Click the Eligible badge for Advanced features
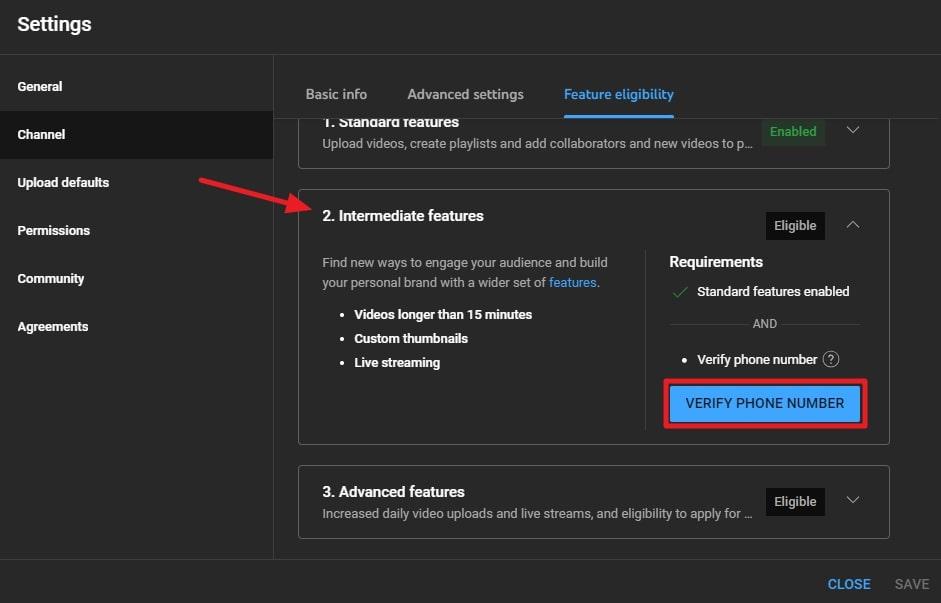The width and height of the screenshot is (941, 603). [x=795, y=502]
